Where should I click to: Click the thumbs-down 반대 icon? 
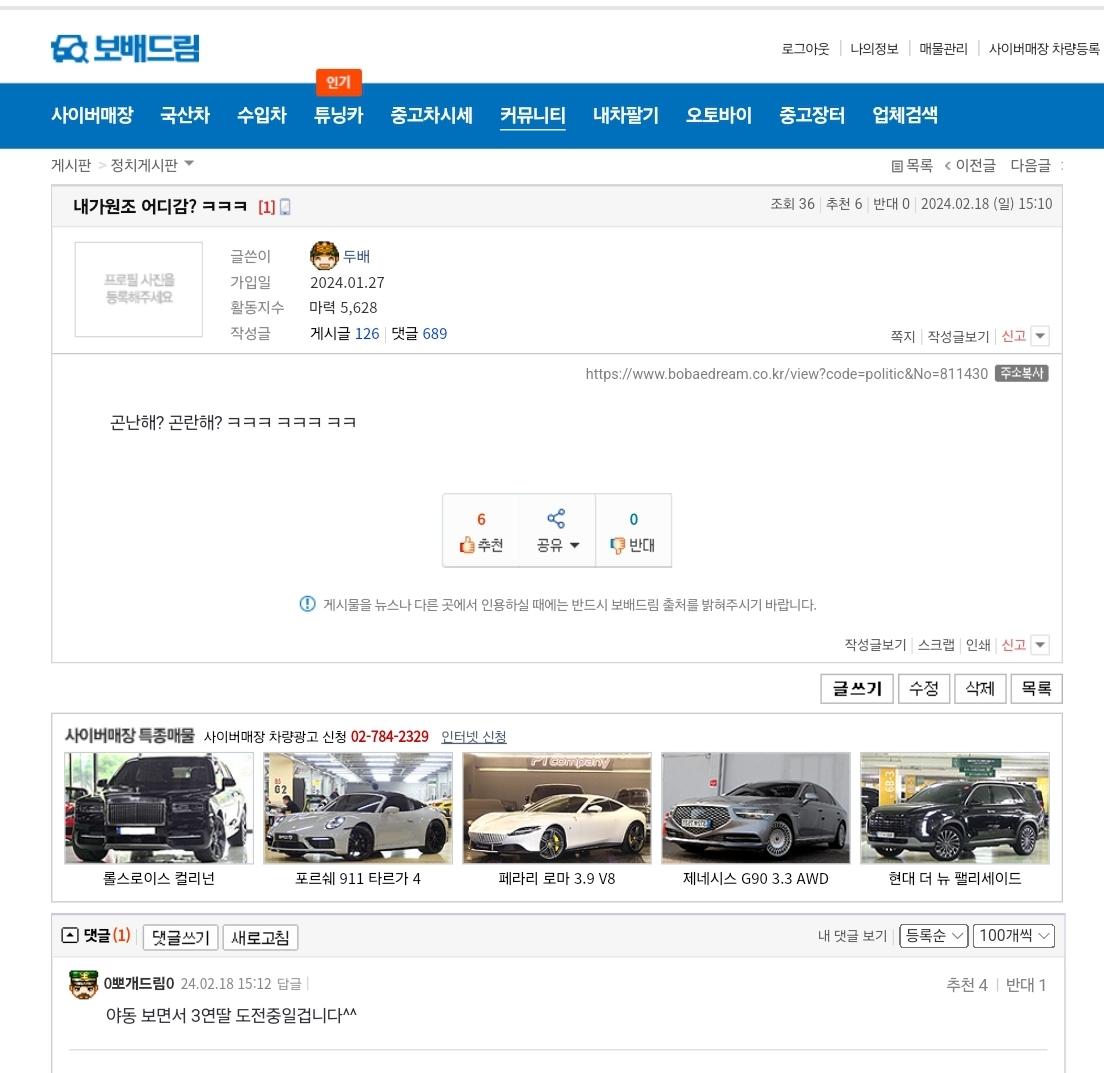(617, 546)
